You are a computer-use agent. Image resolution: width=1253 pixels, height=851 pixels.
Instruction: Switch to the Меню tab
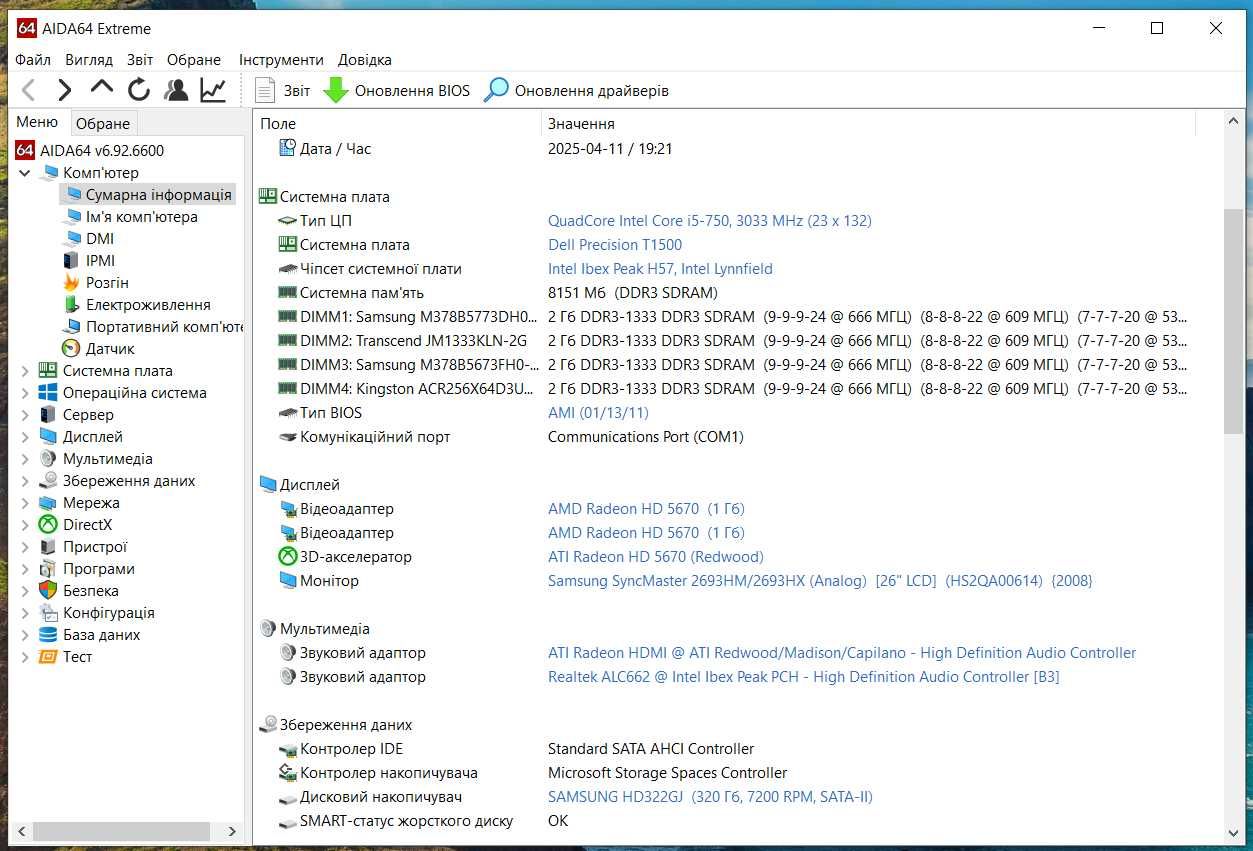click(37, 122)
